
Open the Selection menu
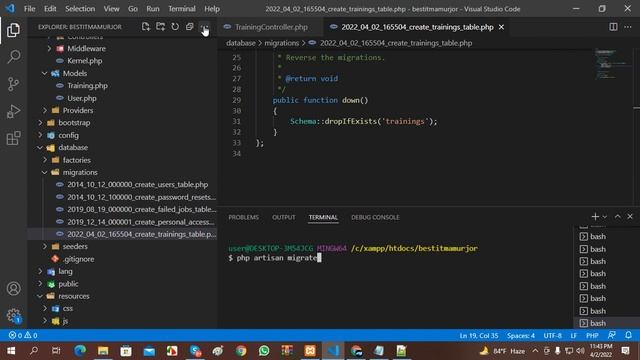click(80, 9)
